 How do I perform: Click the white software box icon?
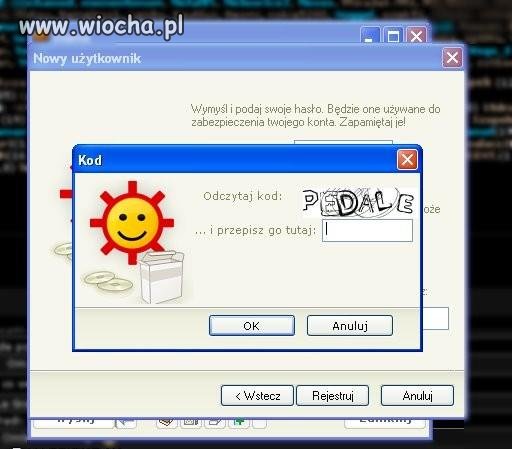click(x=162, y=277)
